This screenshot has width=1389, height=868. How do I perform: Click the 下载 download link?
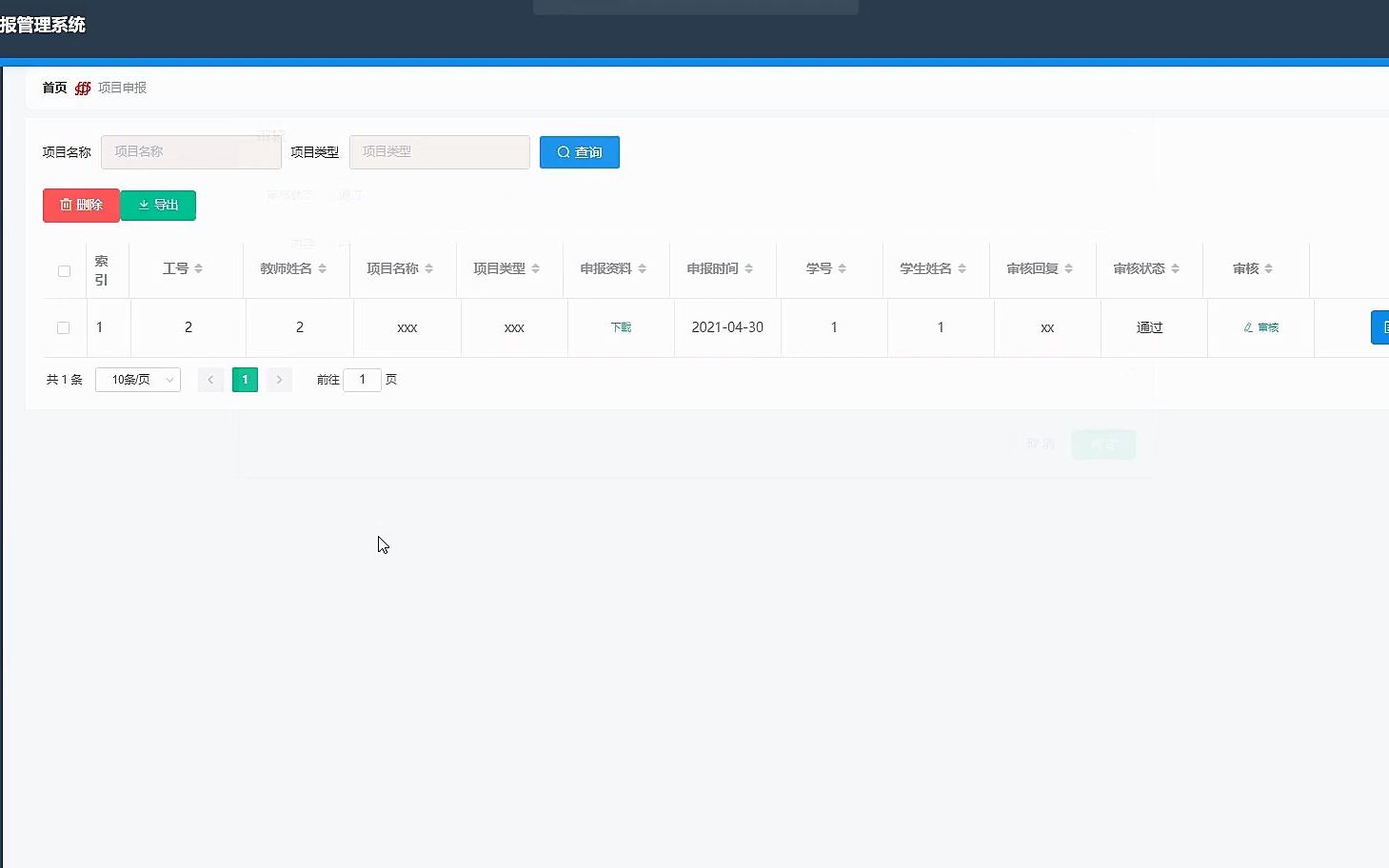tap(621, 327)
